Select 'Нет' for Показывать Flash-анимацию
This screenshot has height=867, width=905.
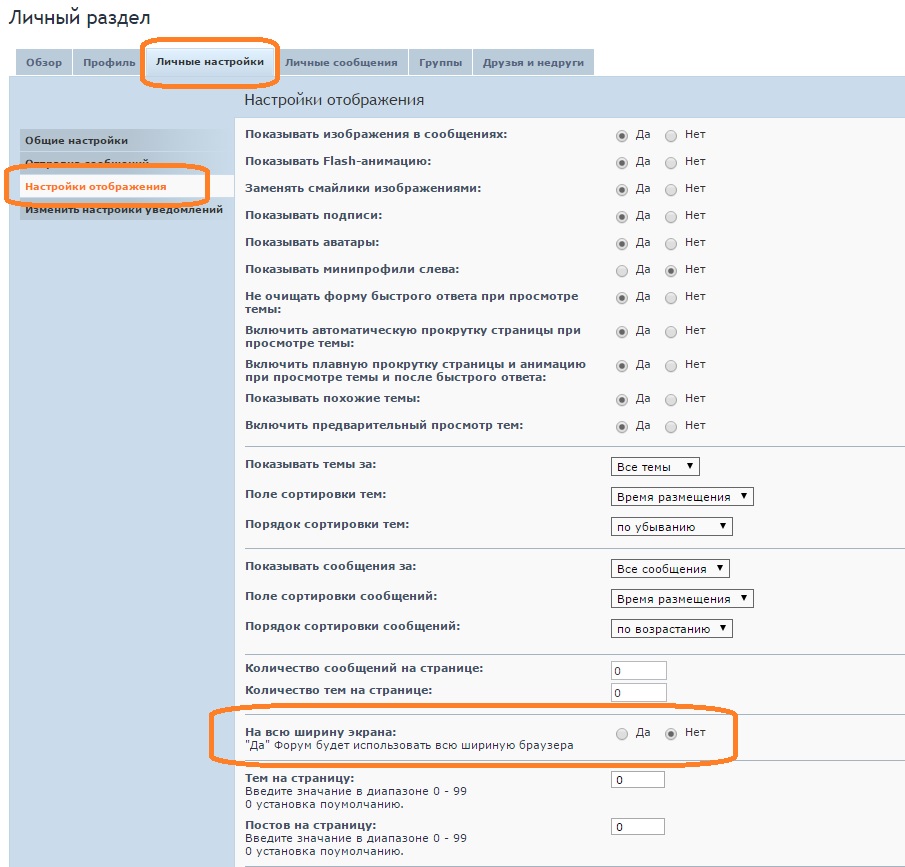(671, 162)
